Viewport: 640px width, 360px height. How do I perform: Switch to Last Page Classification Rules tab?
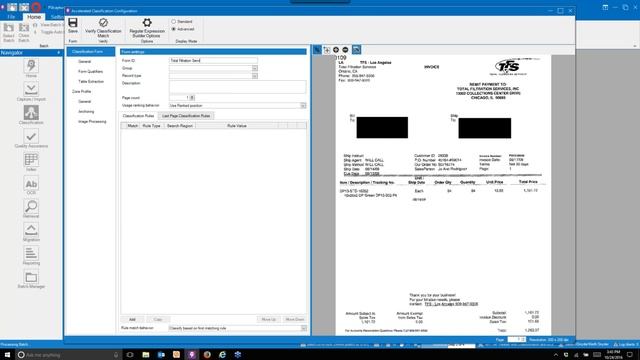pos(186,116)
